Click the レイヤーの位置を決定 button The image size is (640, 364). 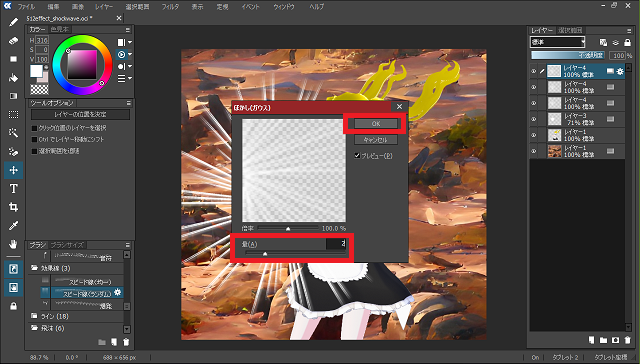[80, 115]
